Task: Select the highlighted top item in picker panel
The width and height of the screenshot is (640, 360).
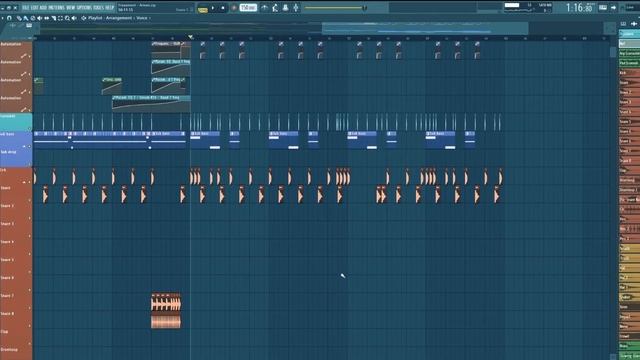Action: click(x=629, y=34)
